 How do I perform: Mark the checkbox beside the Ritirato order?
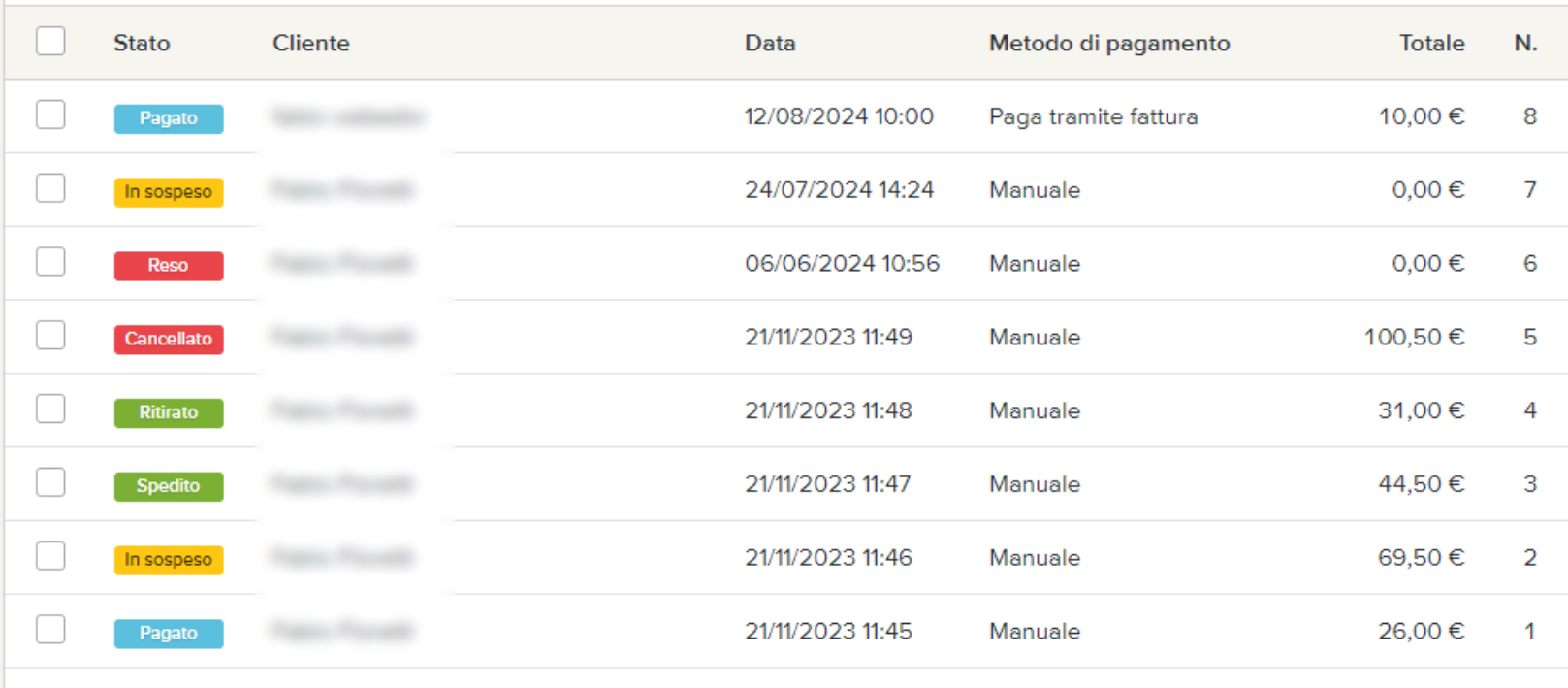pos(50,410)
